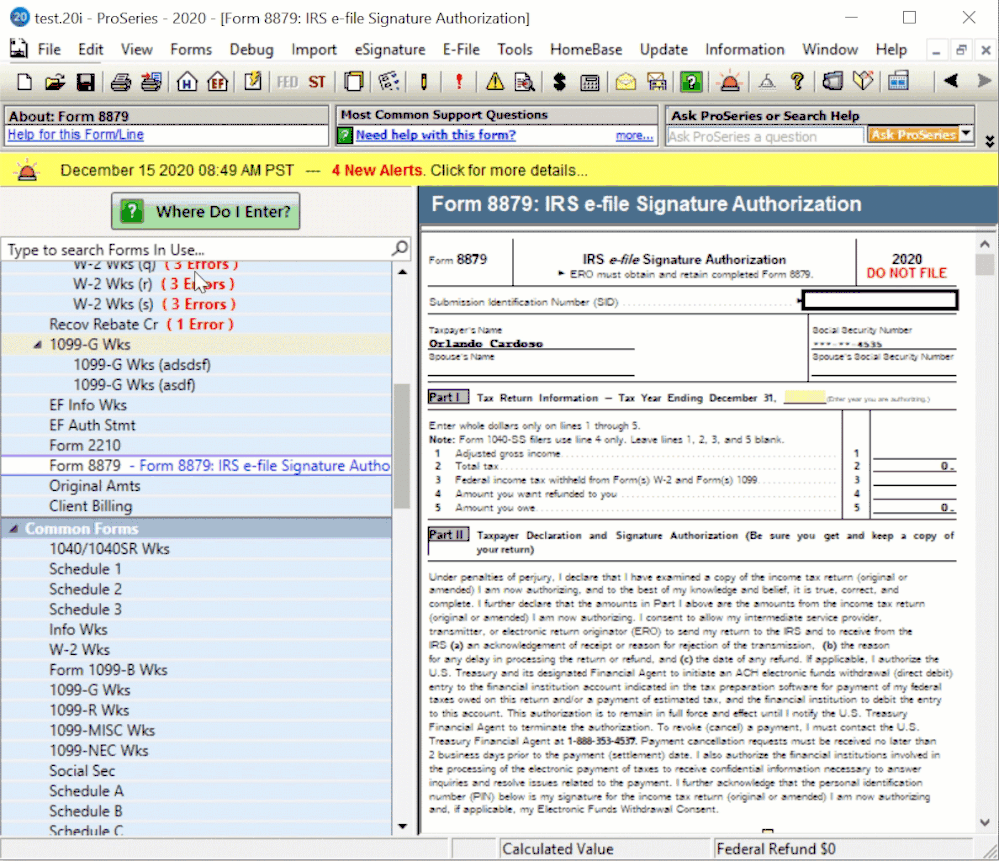999x861 pixels.
Task: Open the E-File menu
Action: click(461, 49)
